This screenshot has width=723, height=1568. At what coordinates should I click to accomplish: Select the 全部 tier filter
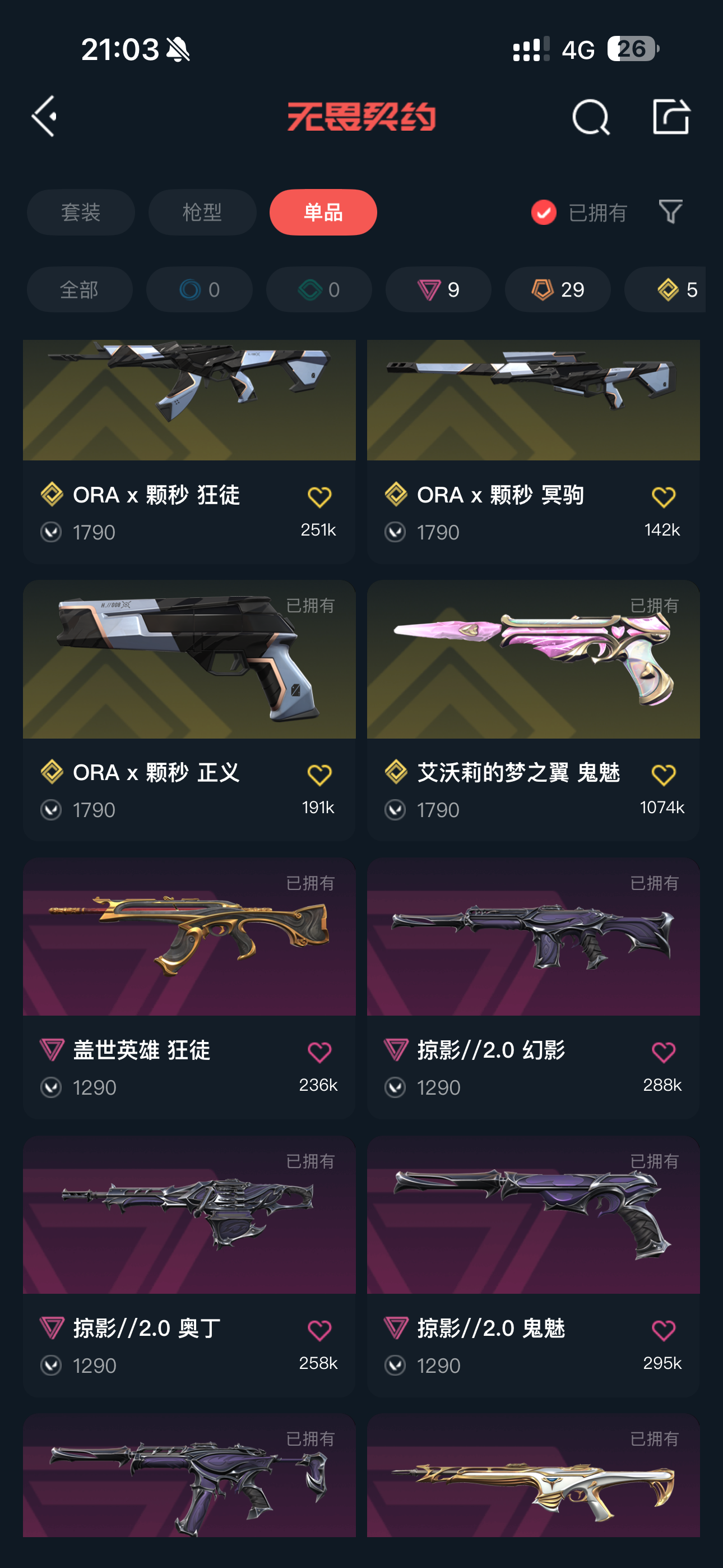coord(79,290)
